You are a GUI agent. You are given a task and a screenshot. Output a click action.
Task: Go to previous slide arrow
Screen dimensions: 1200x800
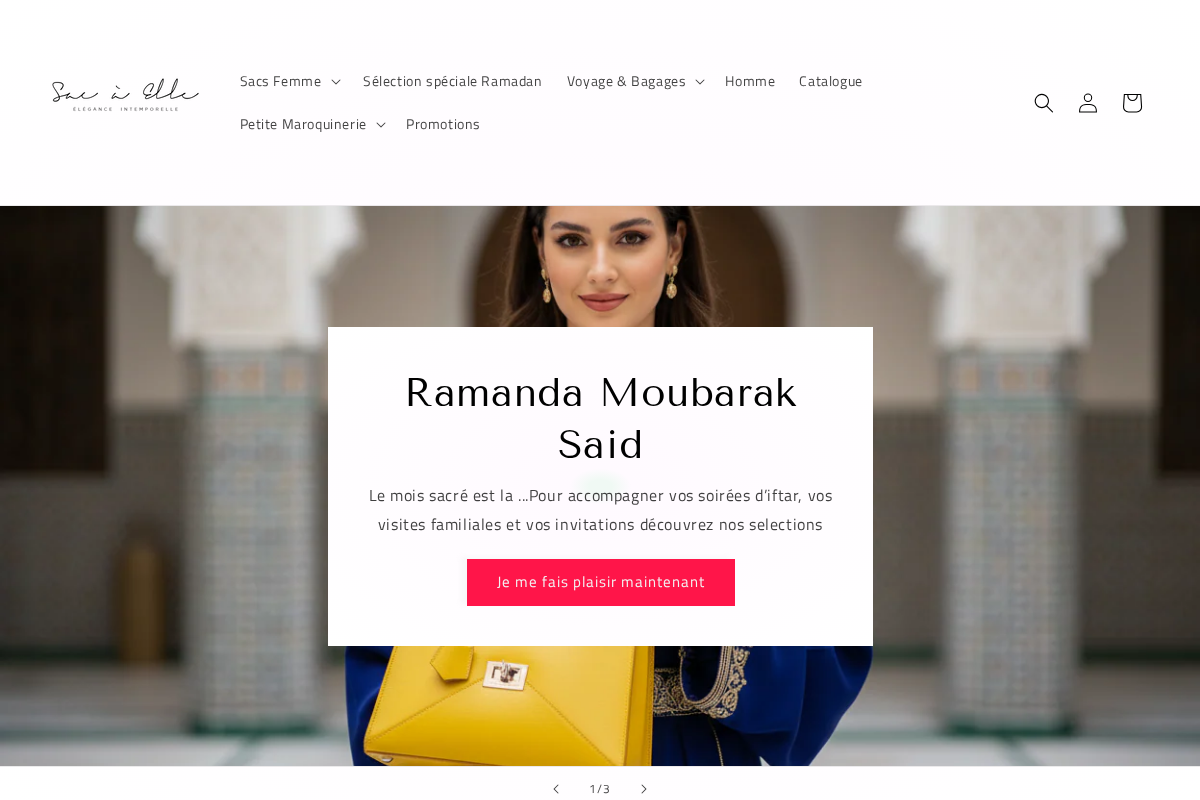click(556, 789)
